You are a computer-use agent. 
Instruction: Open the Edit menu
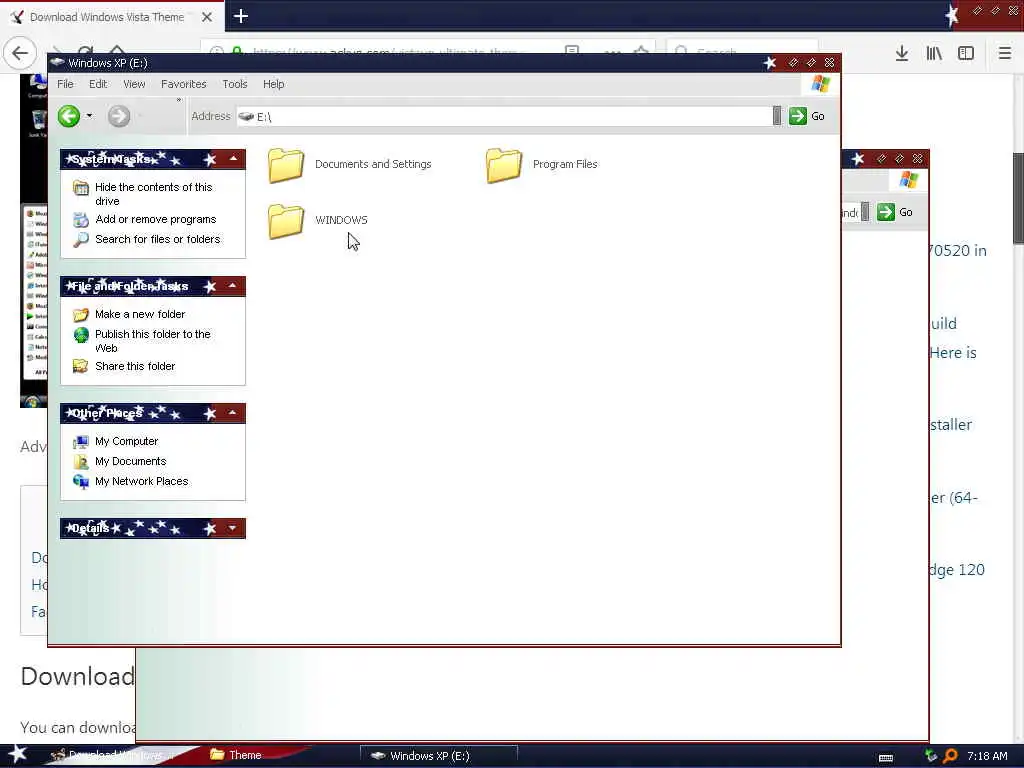(x=98, y=84)
